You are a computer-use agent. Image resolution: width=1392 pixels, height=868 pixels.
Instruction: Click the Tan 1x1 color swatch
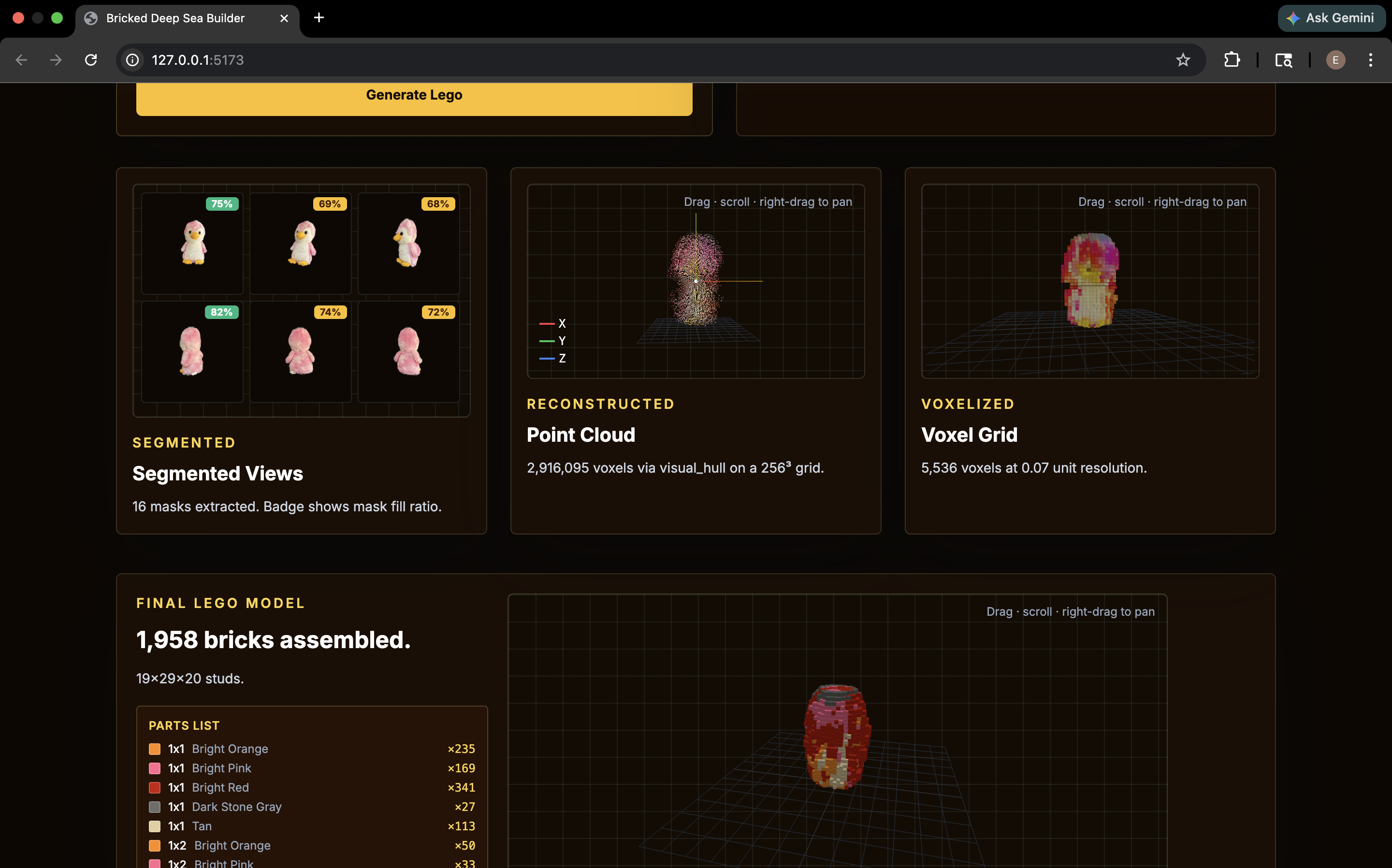[x=154, y=825]
